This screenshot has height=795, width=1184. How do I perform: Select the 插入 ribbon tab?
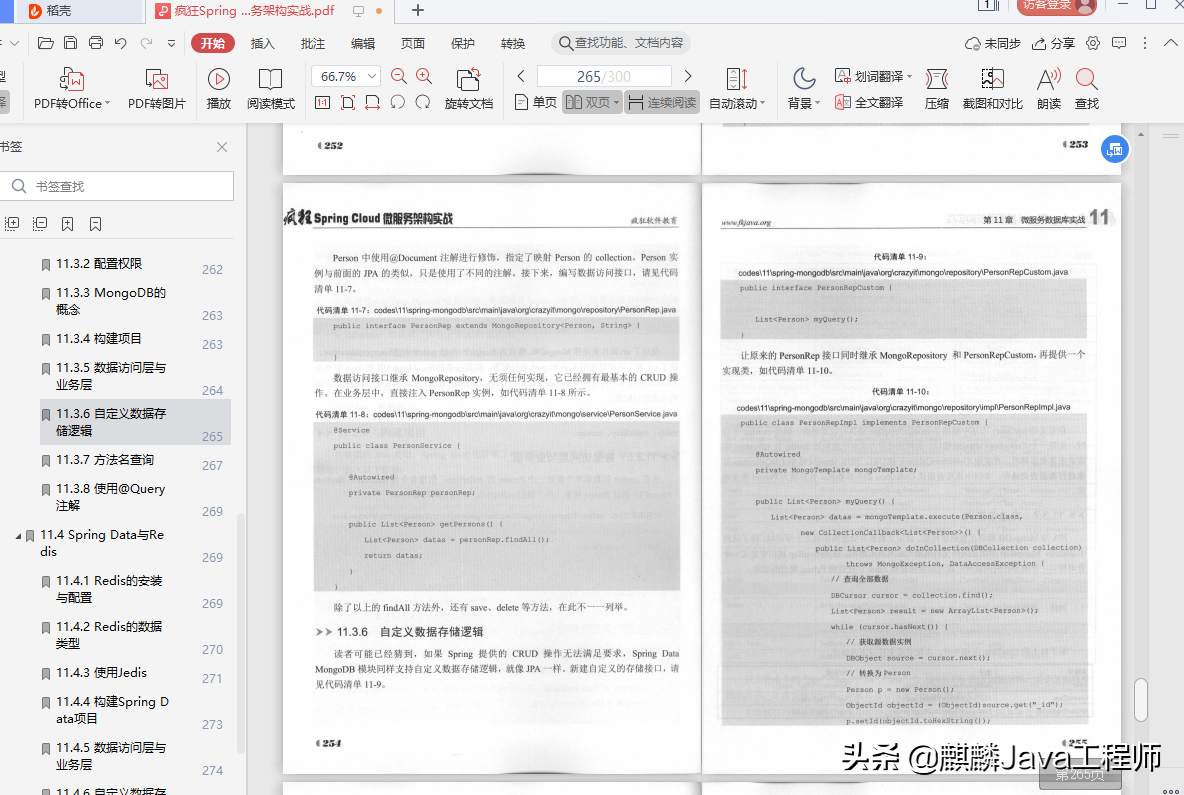262,43
